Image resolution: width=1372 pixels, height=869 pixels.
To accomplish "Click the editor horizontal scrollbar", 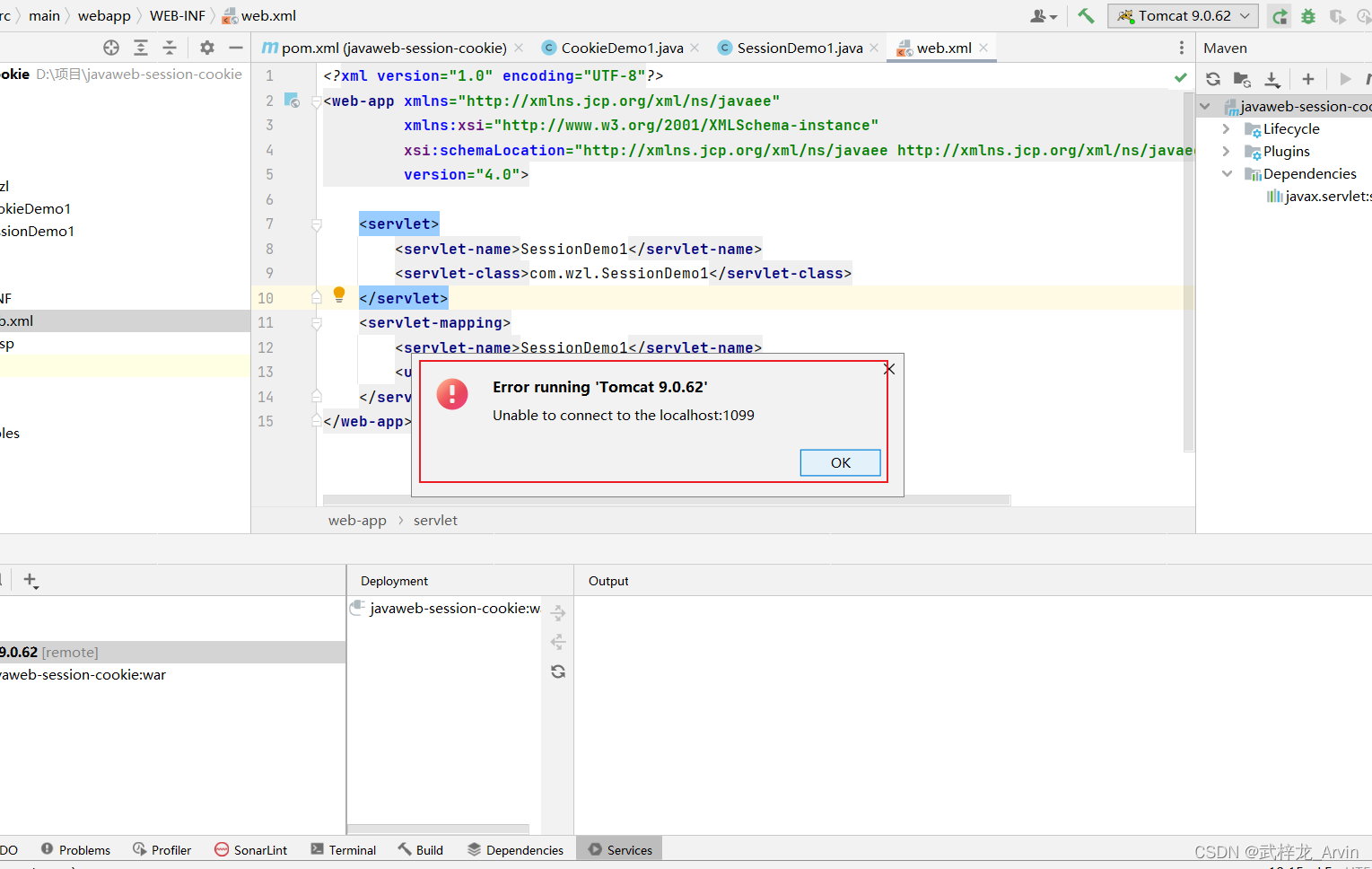I will (x=667, y=500).
